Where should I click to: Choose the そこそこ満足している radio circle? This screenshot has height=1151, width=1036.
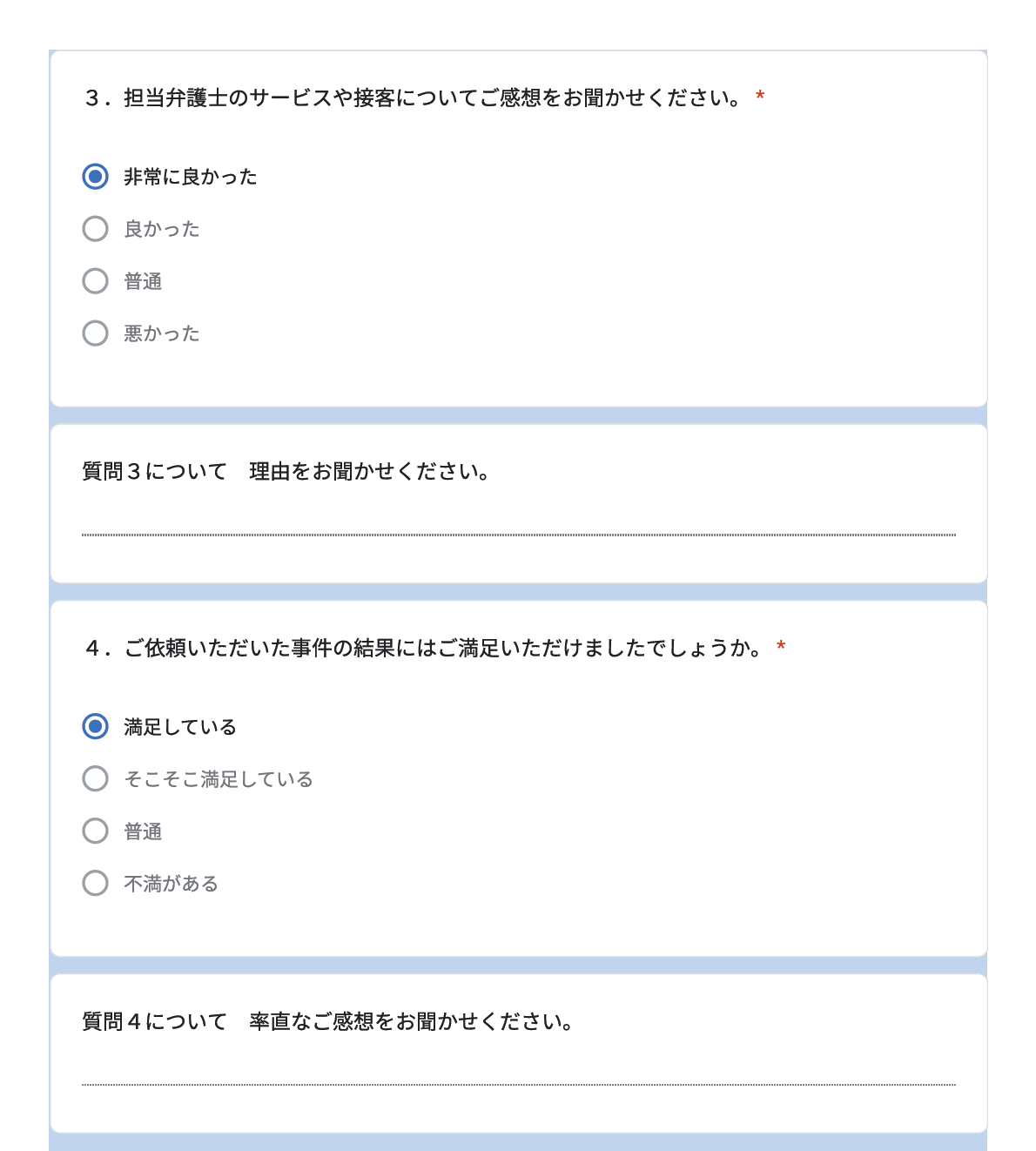pos(95,778)
